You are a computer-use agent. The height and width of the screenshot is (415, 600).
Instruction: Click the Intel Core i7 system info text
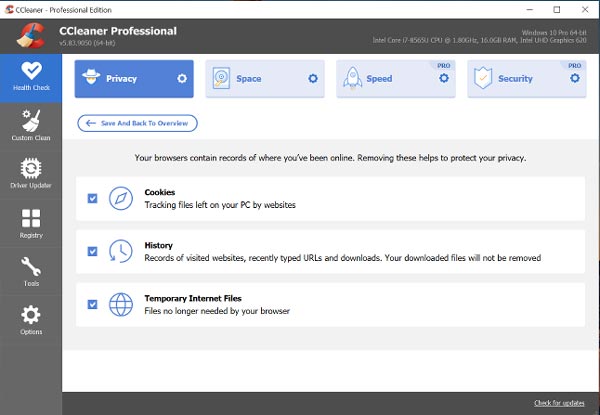click(479, 40)
